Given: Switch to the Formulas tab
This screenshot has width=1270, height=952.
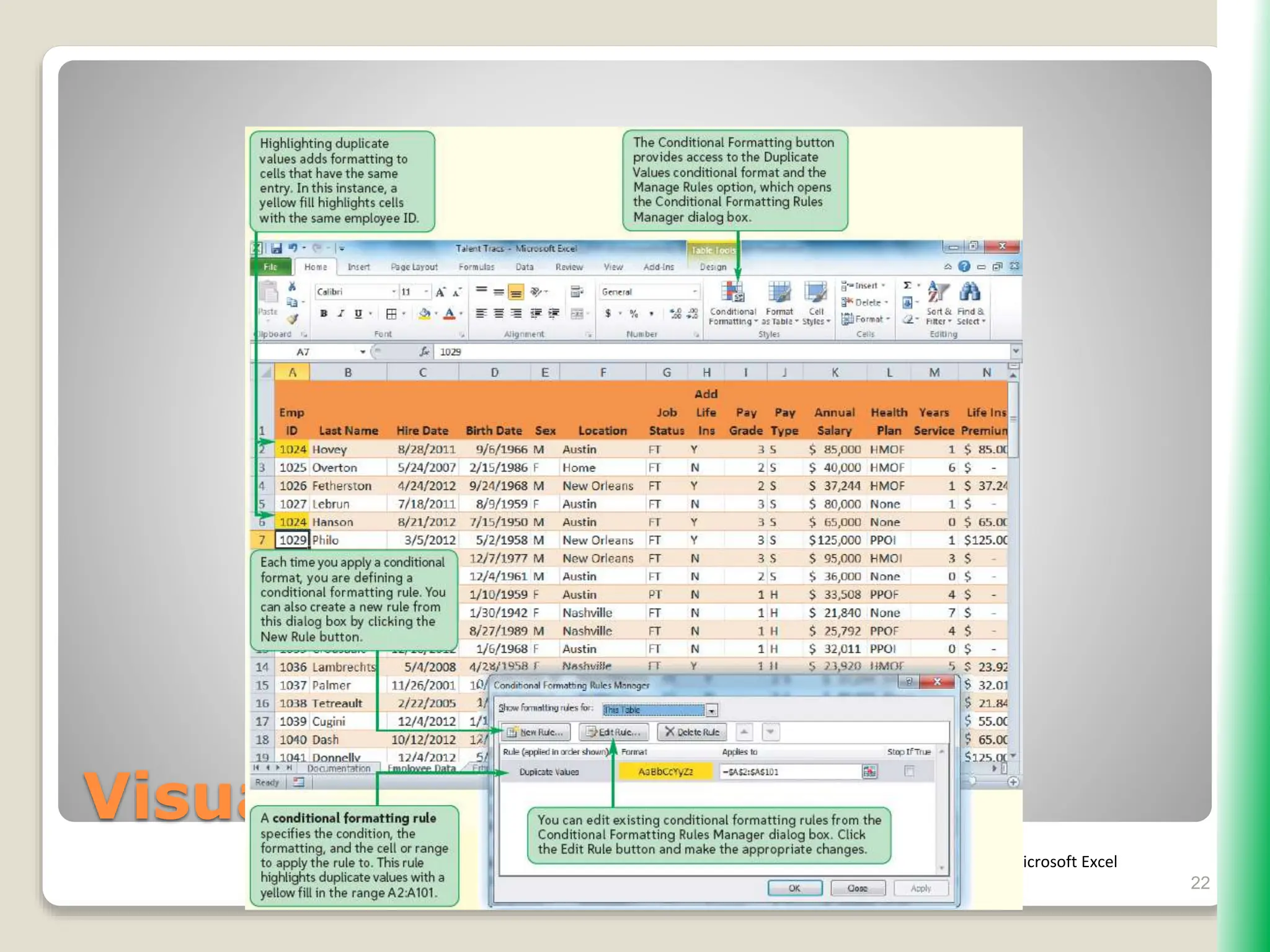Looking at the screenshot, I should (476, 267).
